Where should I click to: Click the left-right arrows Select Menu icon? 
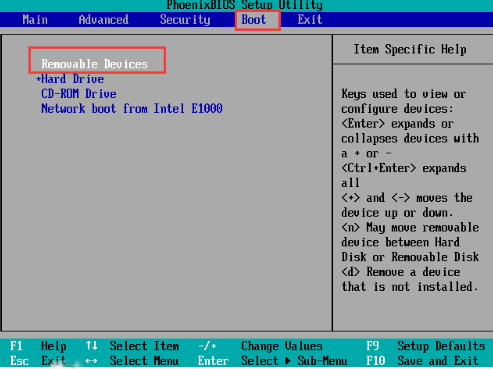91,361
